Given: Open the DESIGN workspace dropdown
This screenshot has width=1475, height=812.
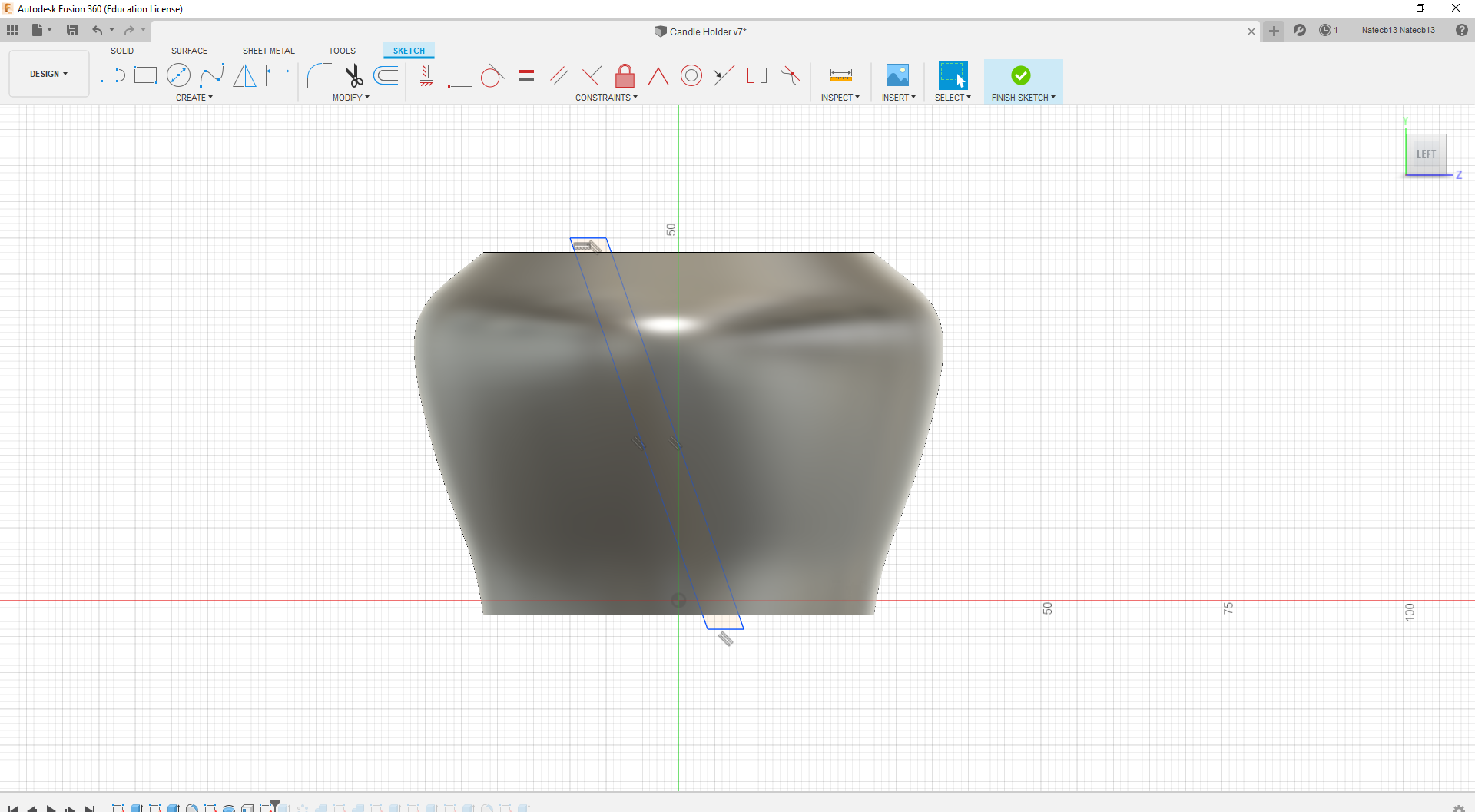Looking at the screenshot, I should 48,74.
